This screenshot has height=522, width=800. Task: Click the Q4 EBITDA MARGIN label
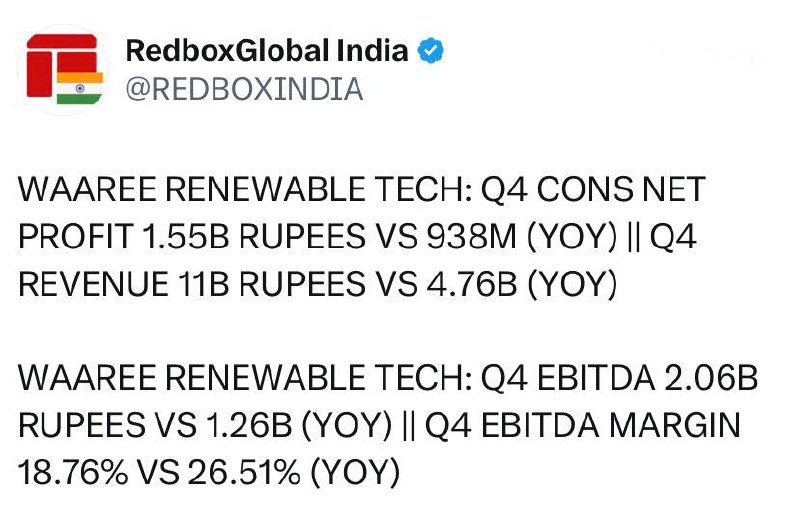(583, 426)
